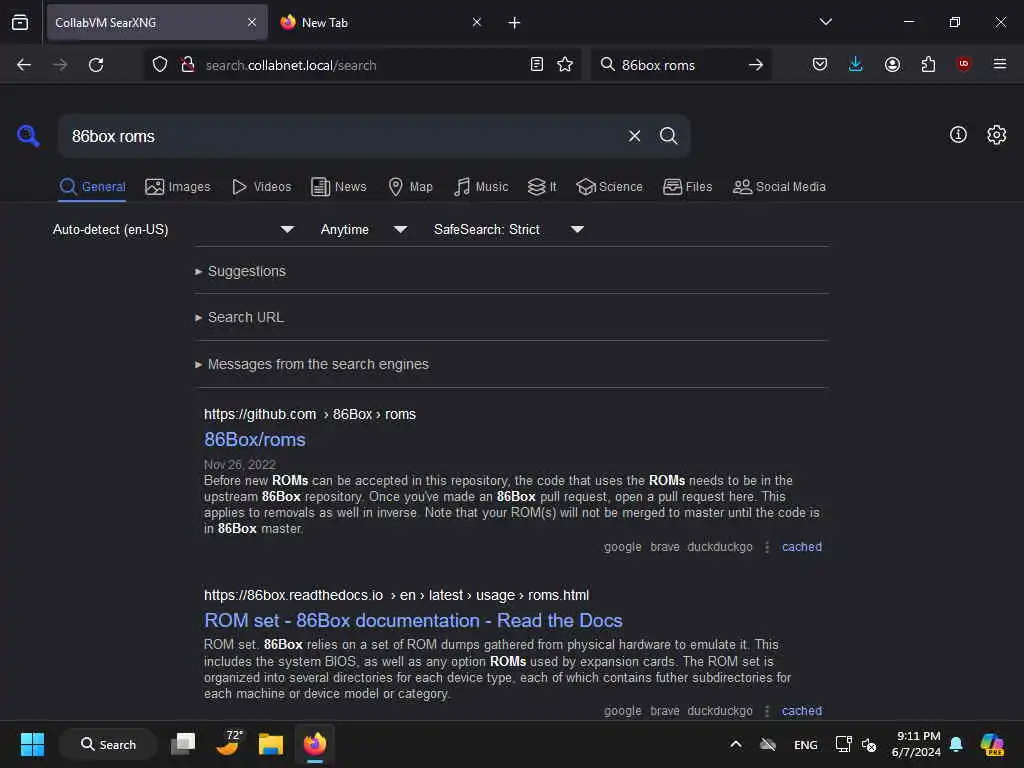1024x768 pixels.
Task: Expand the Search URL section
Action: coord(240,317)
